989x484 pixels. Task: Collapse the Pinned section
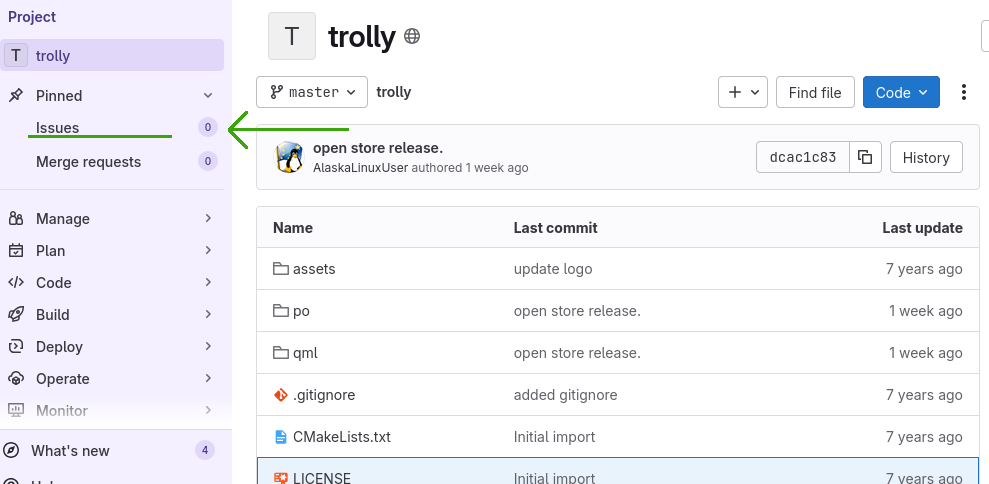[208, 96]
